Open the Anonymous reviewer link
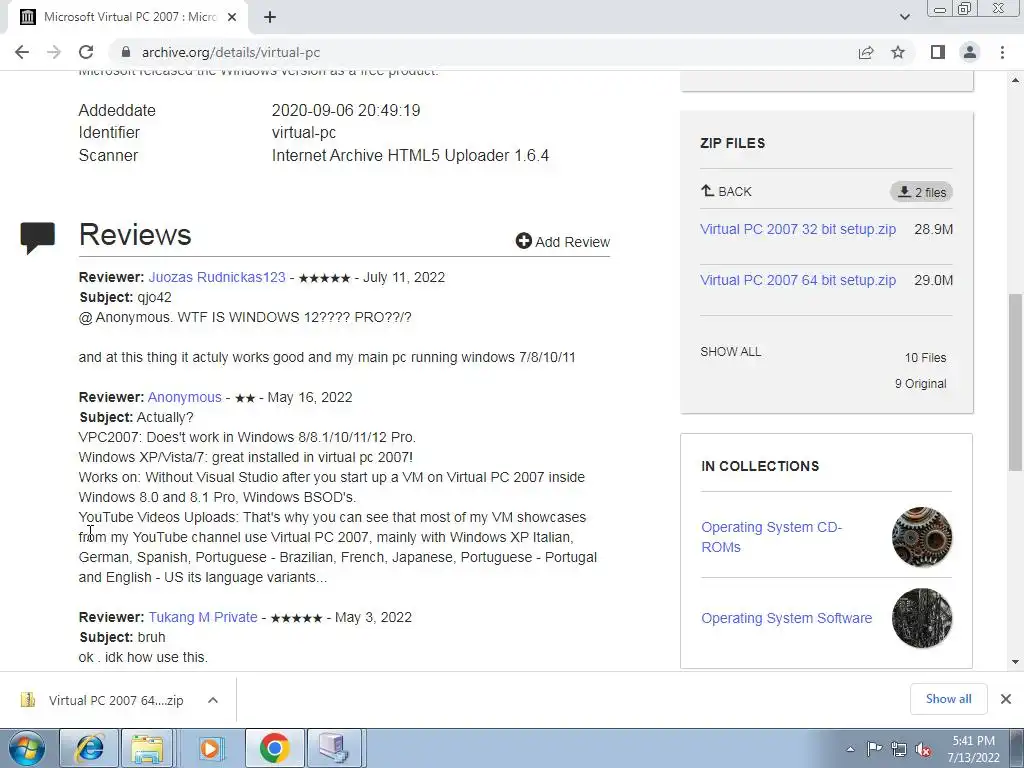This screenshot has width=1024, height=768. pyautogui.click(x=185, y=397)
